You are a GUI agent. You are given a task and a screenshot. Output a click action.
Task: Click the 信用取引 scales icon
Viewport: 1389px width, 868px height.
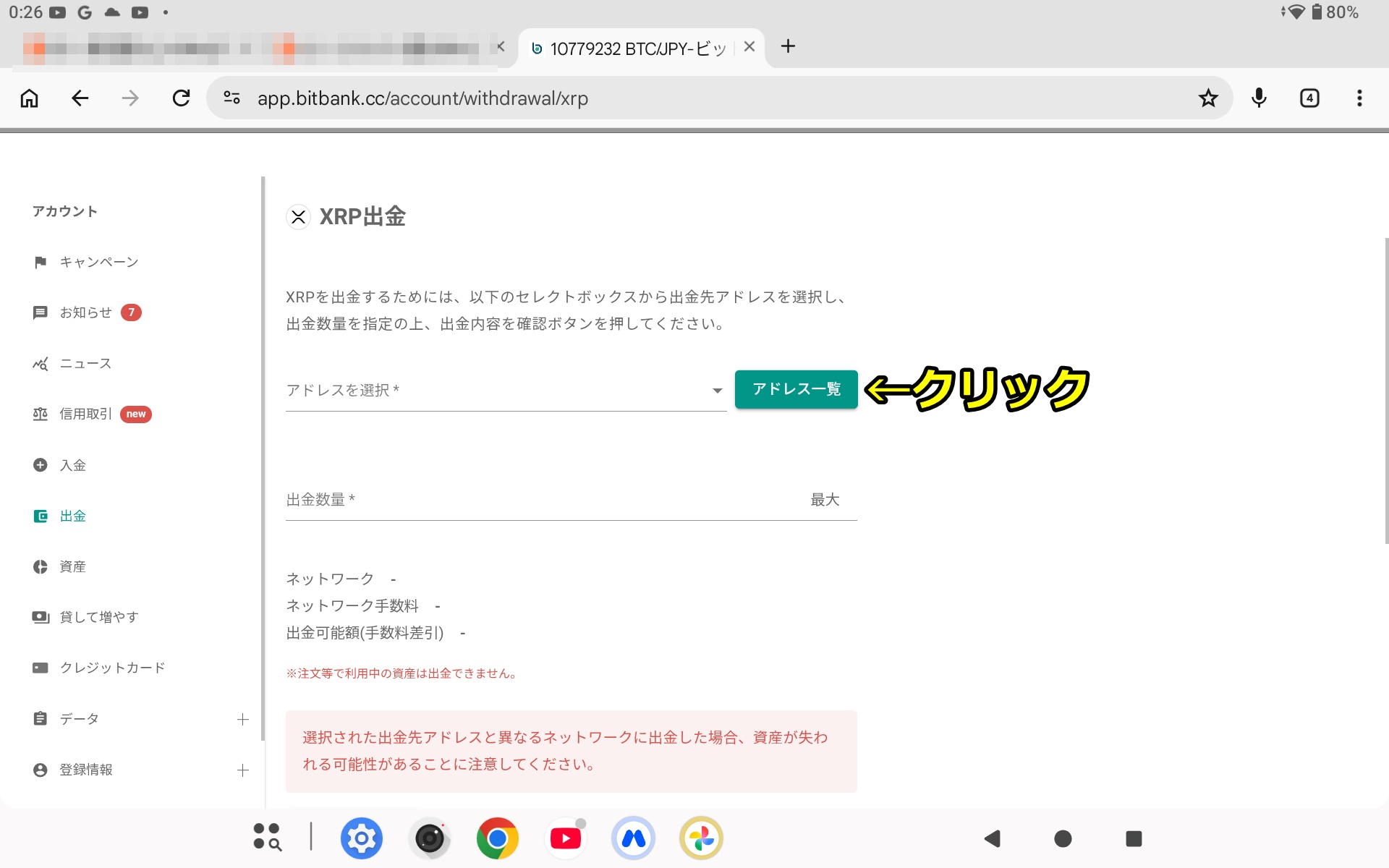41,414
